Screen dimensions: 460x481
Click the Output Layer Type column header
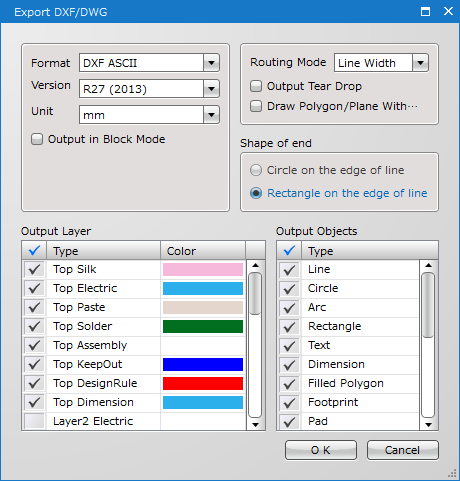[x=103, y=250]
